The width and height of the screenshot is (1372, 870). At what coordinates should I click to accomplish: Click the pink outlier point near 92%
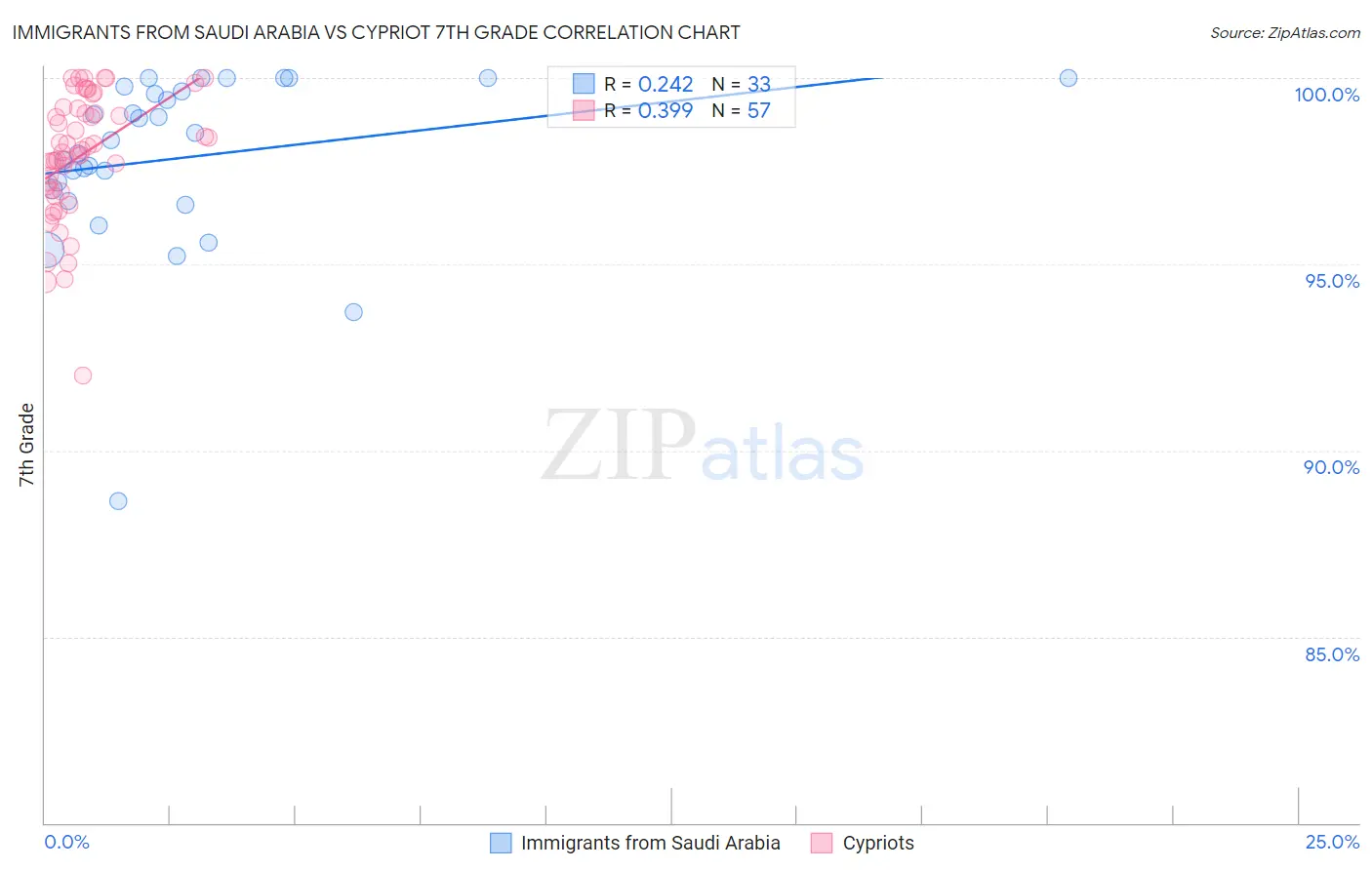click(83, 376)
